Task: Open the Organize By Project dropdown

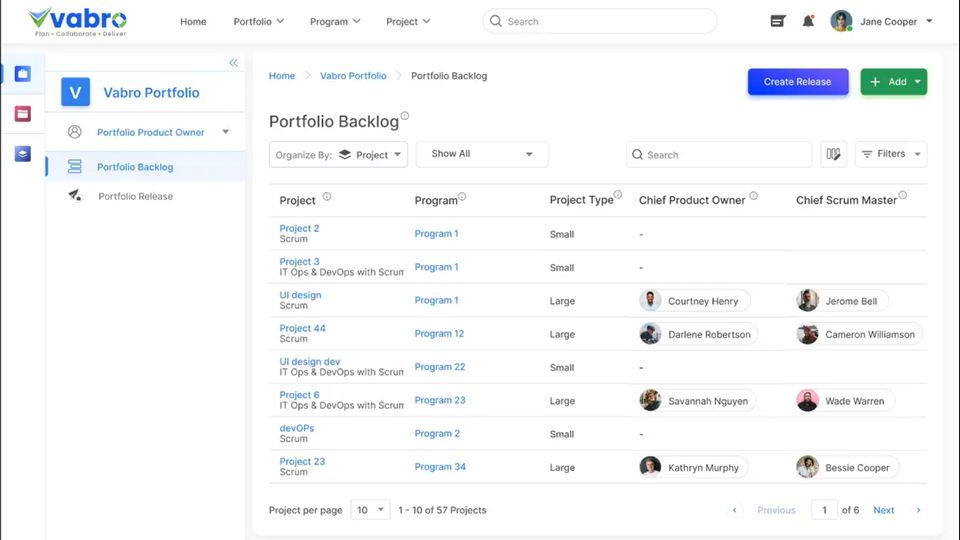Action: (338, 154)
